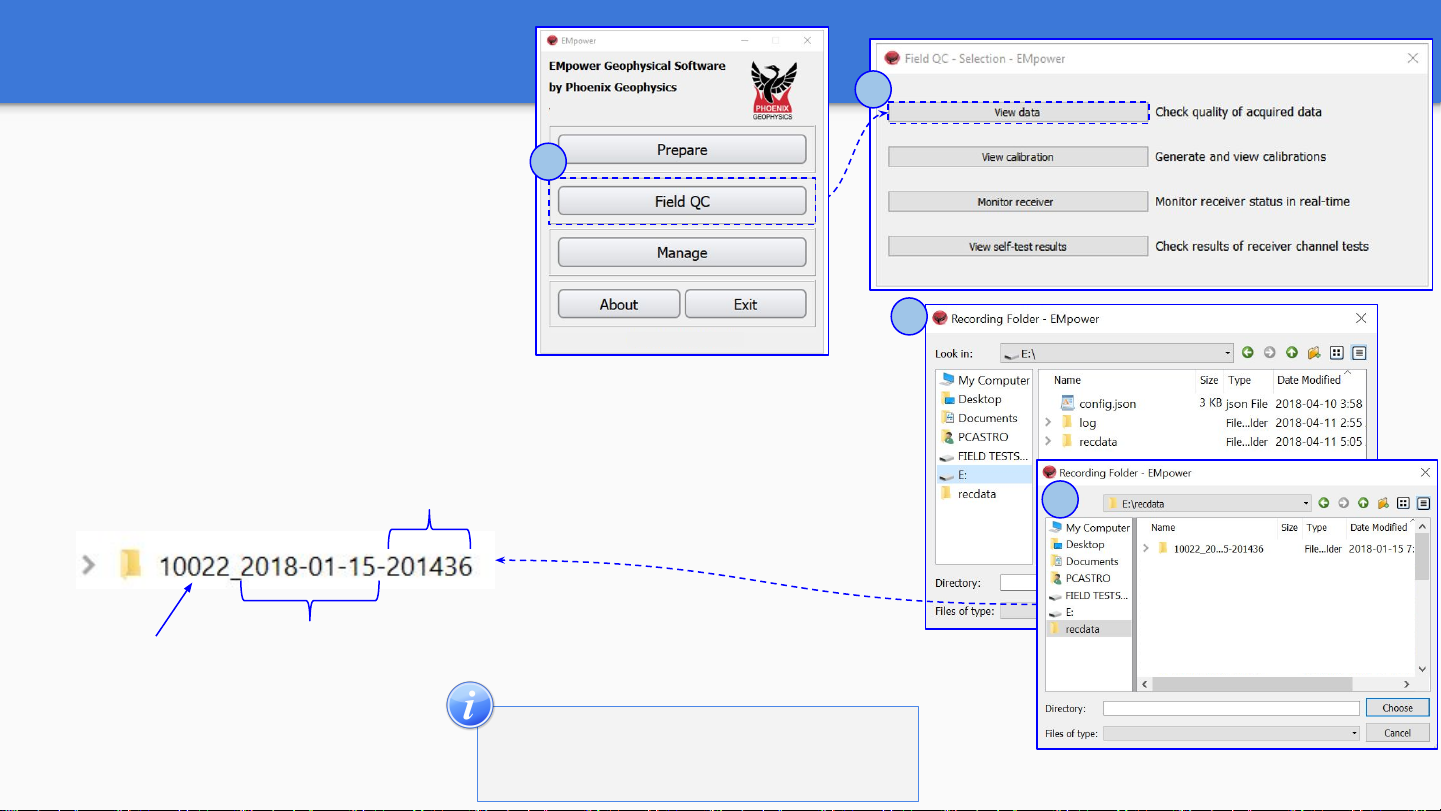This screenshot has height=811, width=1441.
Task: Click horizontal scrollbar in E:\recdata file list
Action: tap(1276, 684)
